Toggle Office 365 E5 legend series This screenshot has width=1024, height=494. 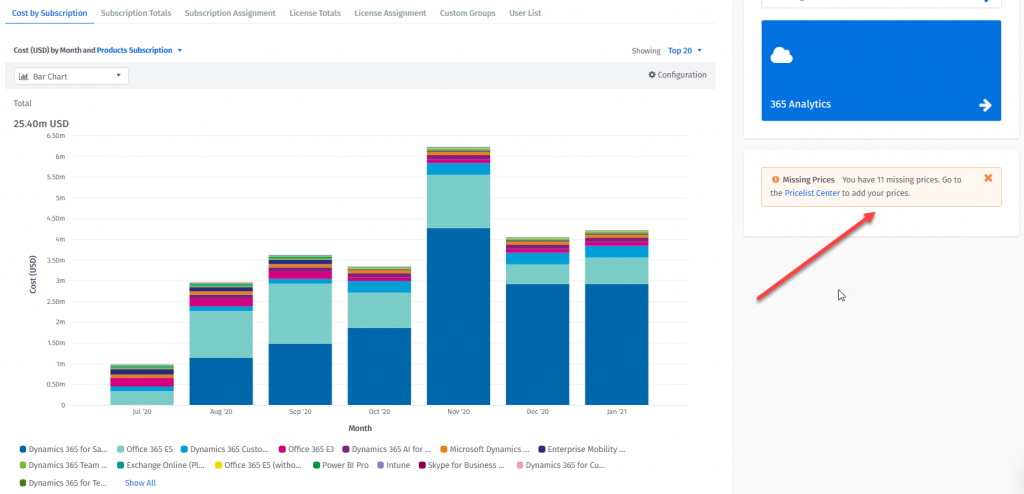point(146,450)
